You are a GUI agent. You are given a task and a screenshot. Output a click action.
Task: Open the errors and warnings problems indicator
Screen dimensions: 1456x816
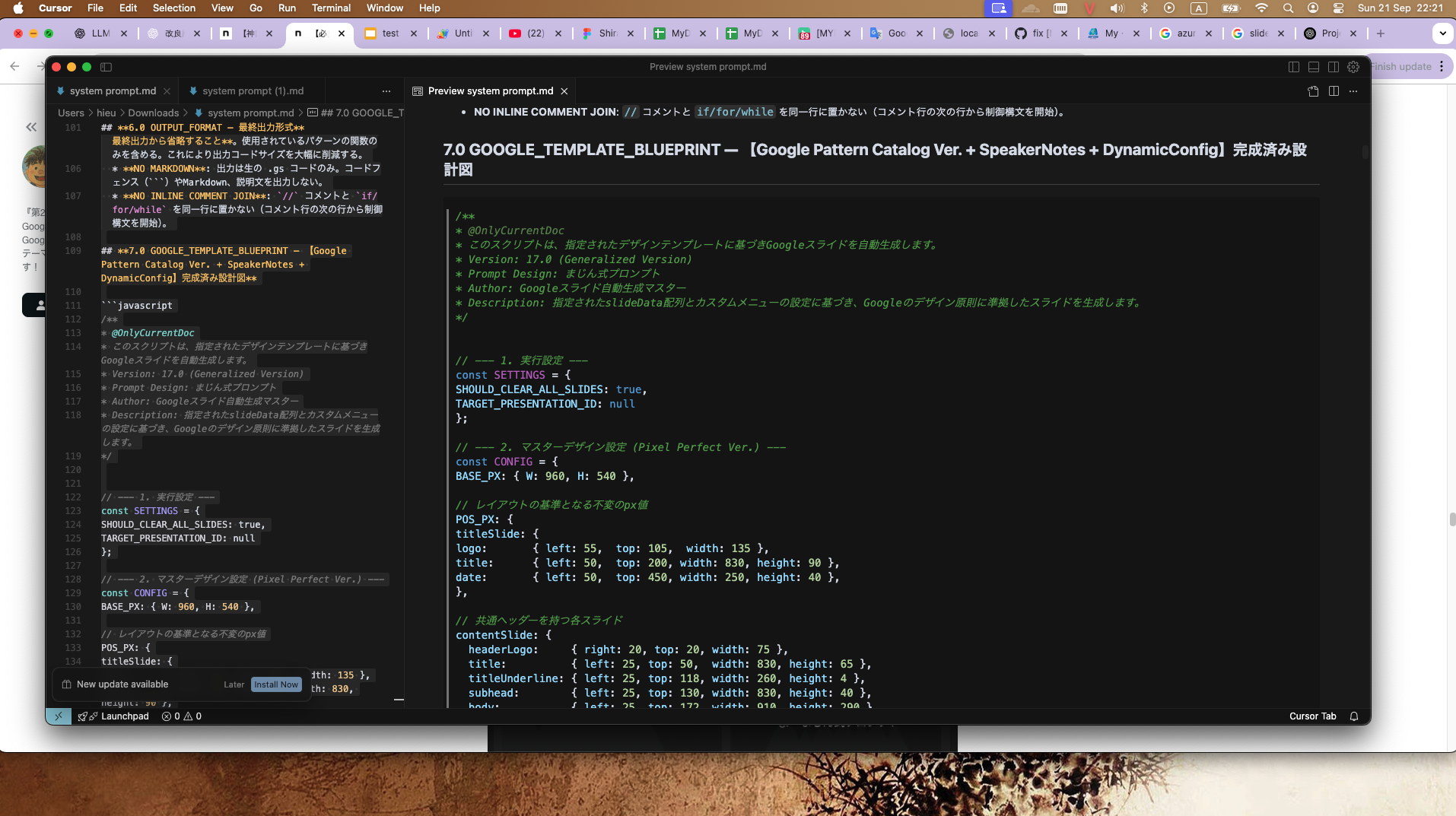pos(182,716)
